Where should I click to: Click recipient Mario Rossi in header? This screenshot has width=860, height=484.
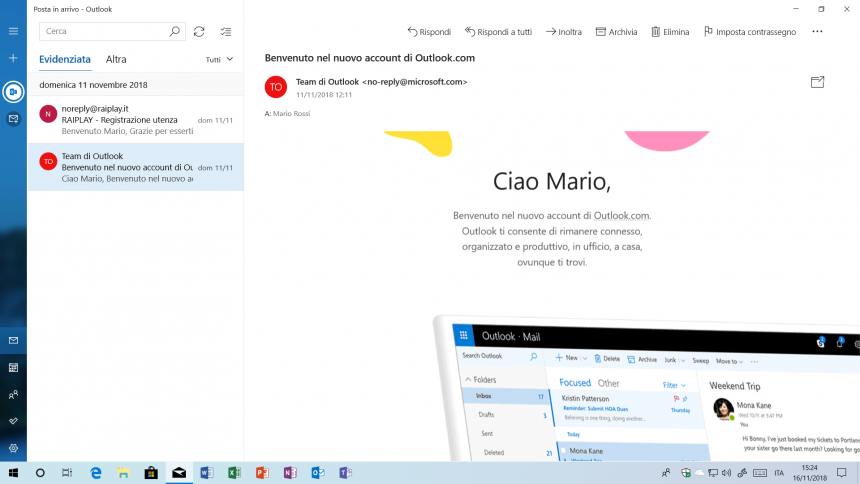(x=291, y=114)
